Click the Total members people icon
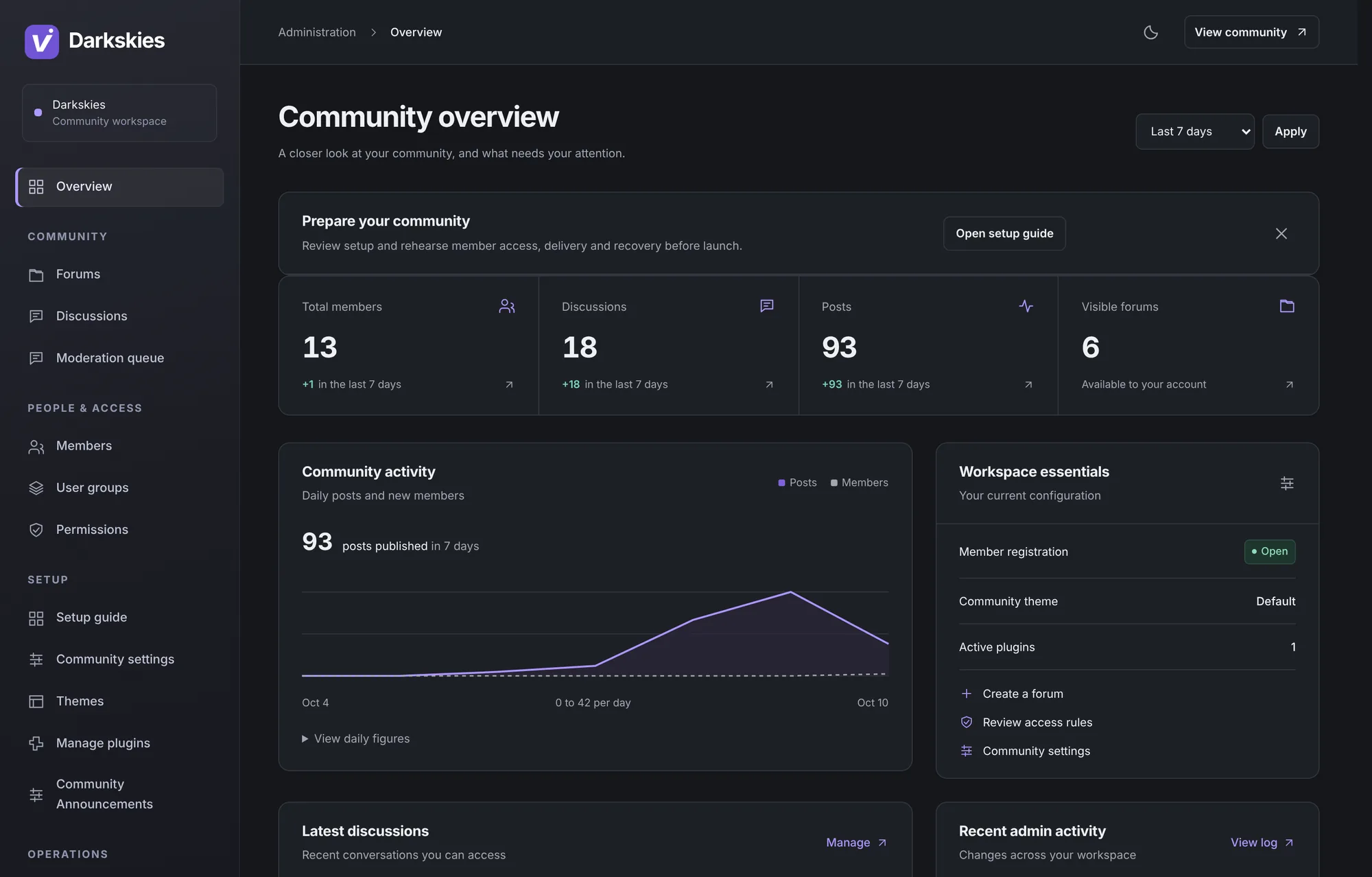Viewport: 1372px width, 877px height. pos(507,306)
